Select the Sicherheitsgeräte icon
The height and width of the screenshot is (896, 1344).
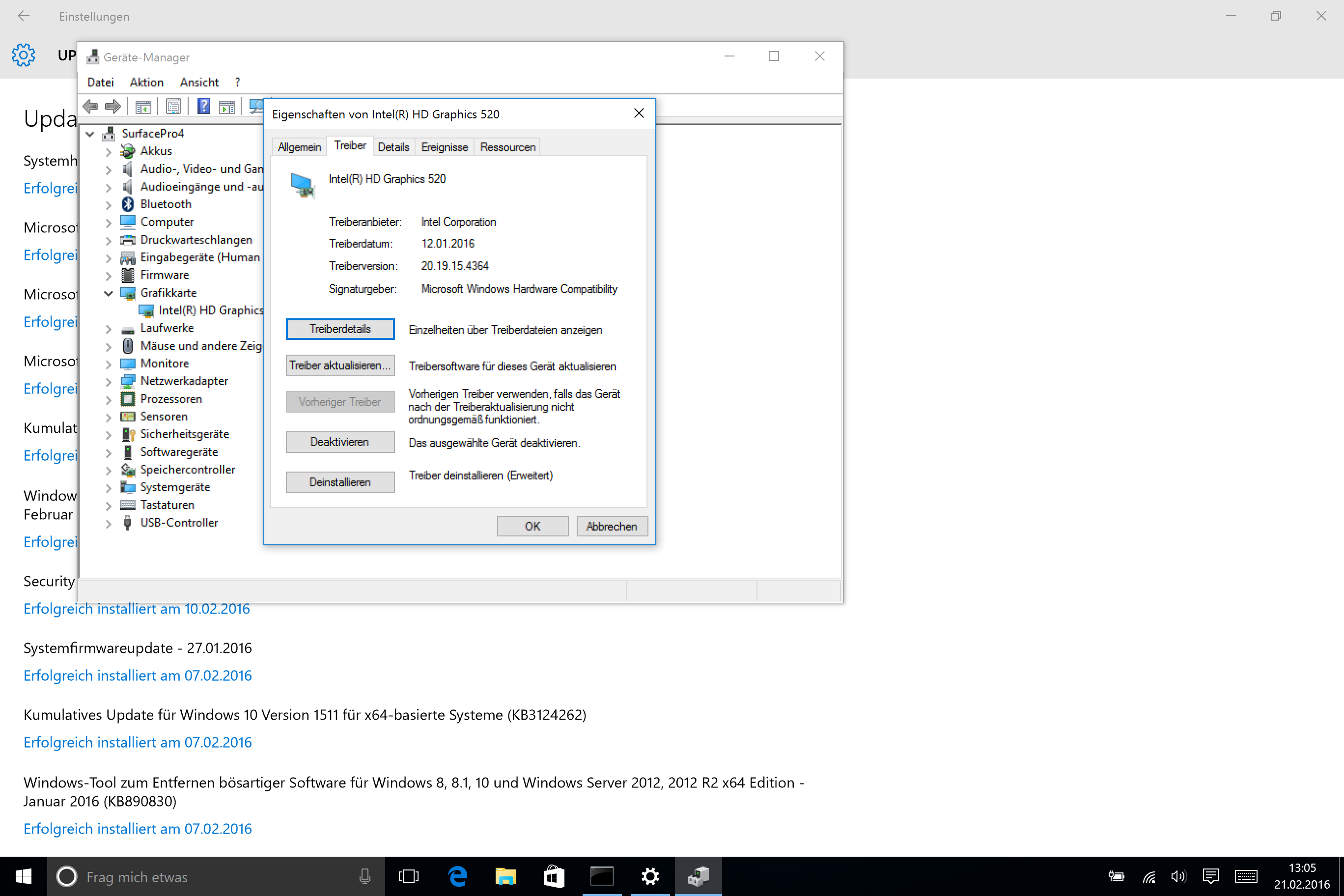tap(127, 434)
